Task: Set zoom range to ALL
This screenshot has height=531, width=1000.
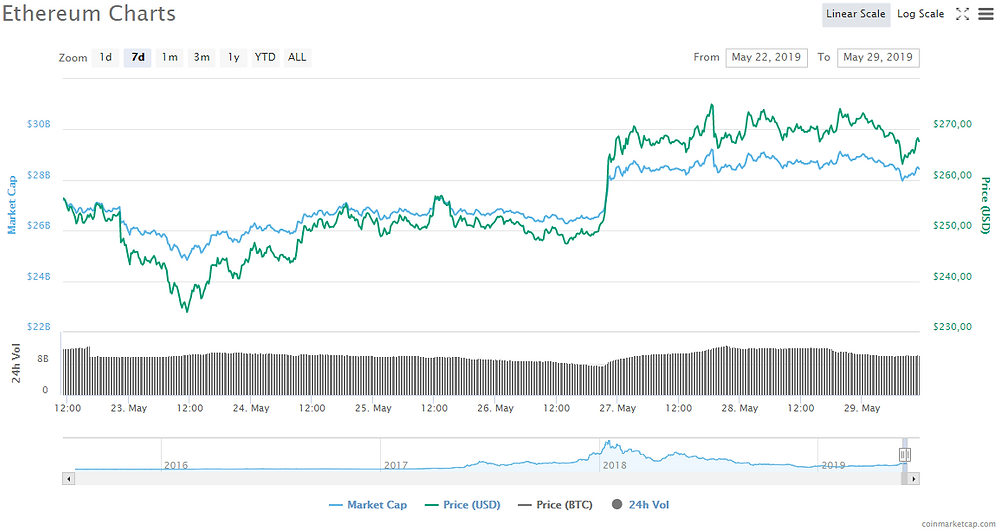Action: (x=297, y=57)
